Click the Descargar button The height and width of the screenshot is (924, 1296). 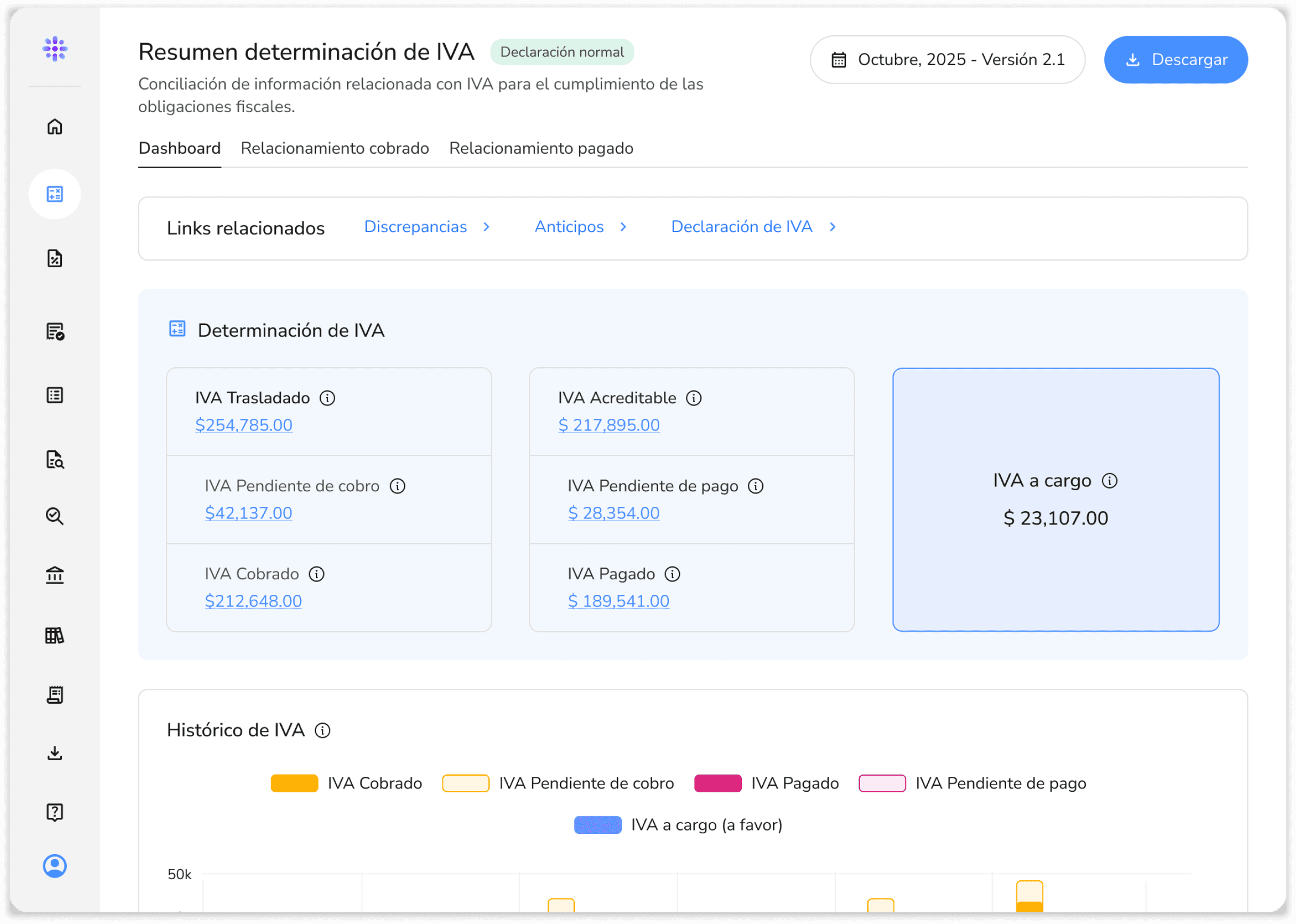pos(1175,59)
